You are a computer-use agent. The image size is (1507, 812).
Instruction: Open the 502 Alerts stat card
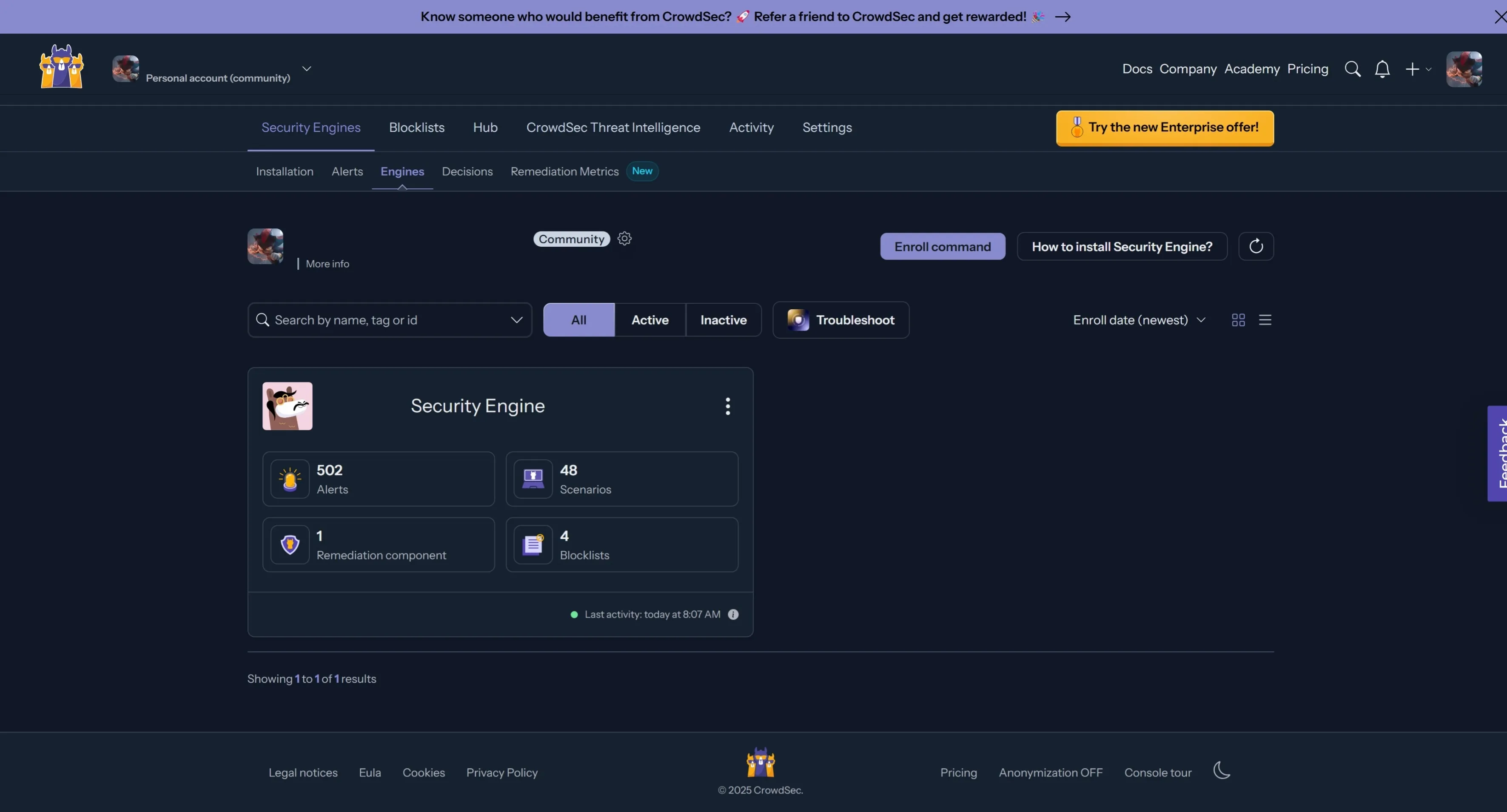[378, 479]
